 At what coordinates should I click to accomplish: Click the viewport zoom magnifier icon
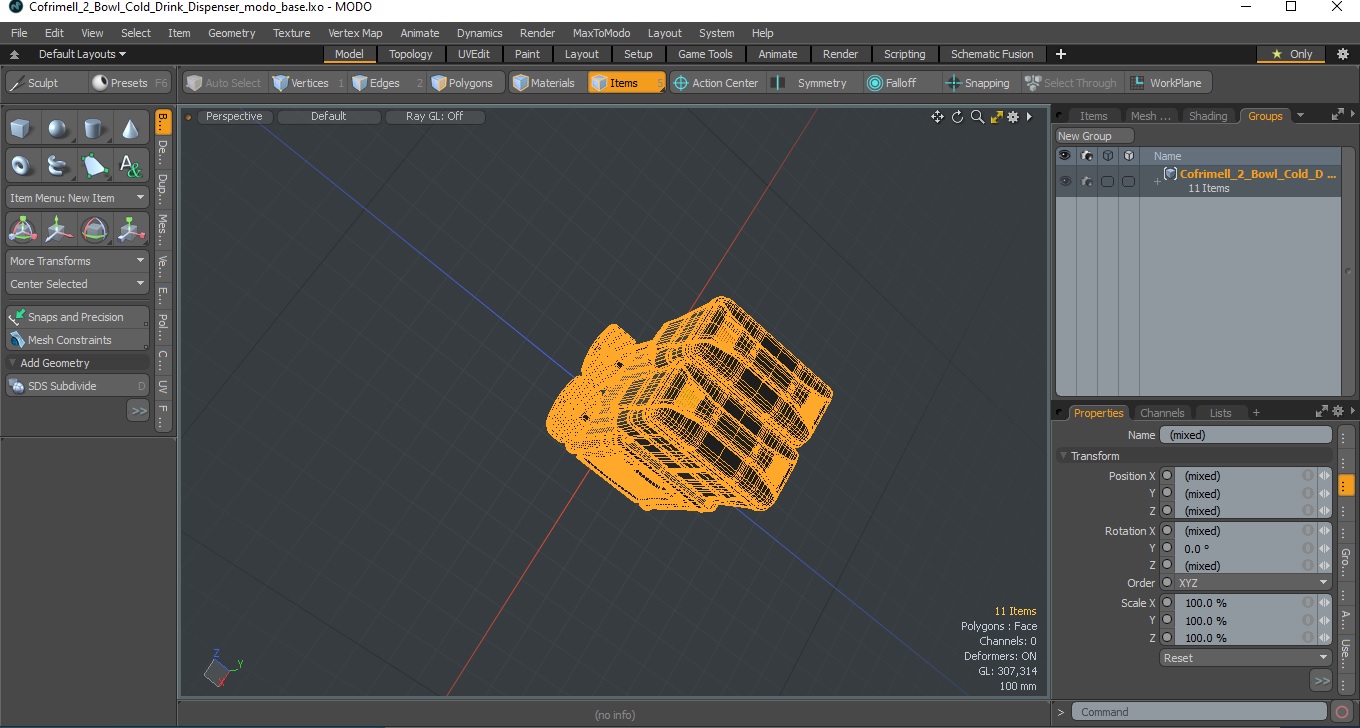tap(977, 117)
